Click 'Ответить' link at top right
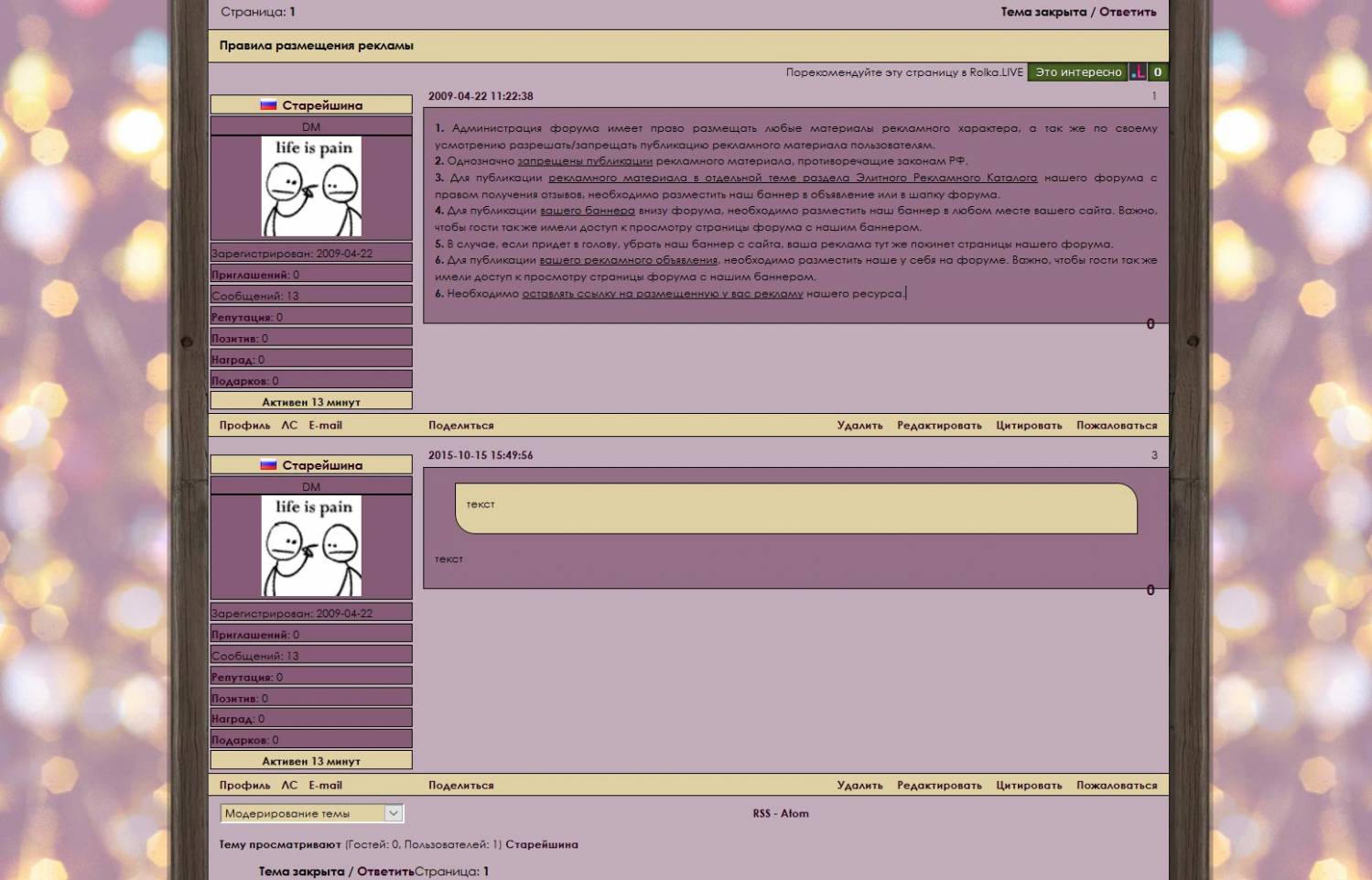This screenshot has height=880, width=1372. point(1128,12)
